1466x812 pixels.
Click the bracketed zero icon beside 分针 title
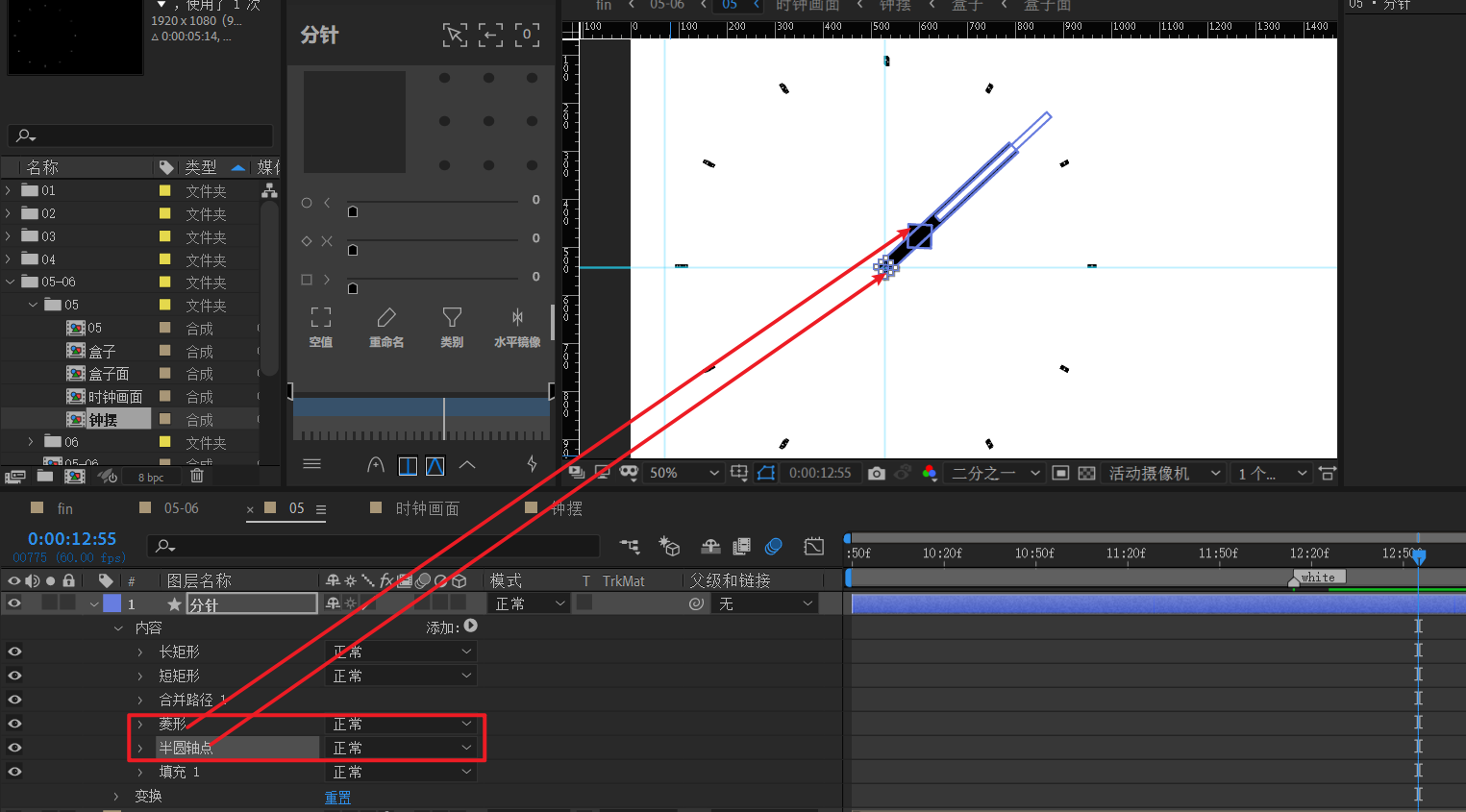(527, 36)
